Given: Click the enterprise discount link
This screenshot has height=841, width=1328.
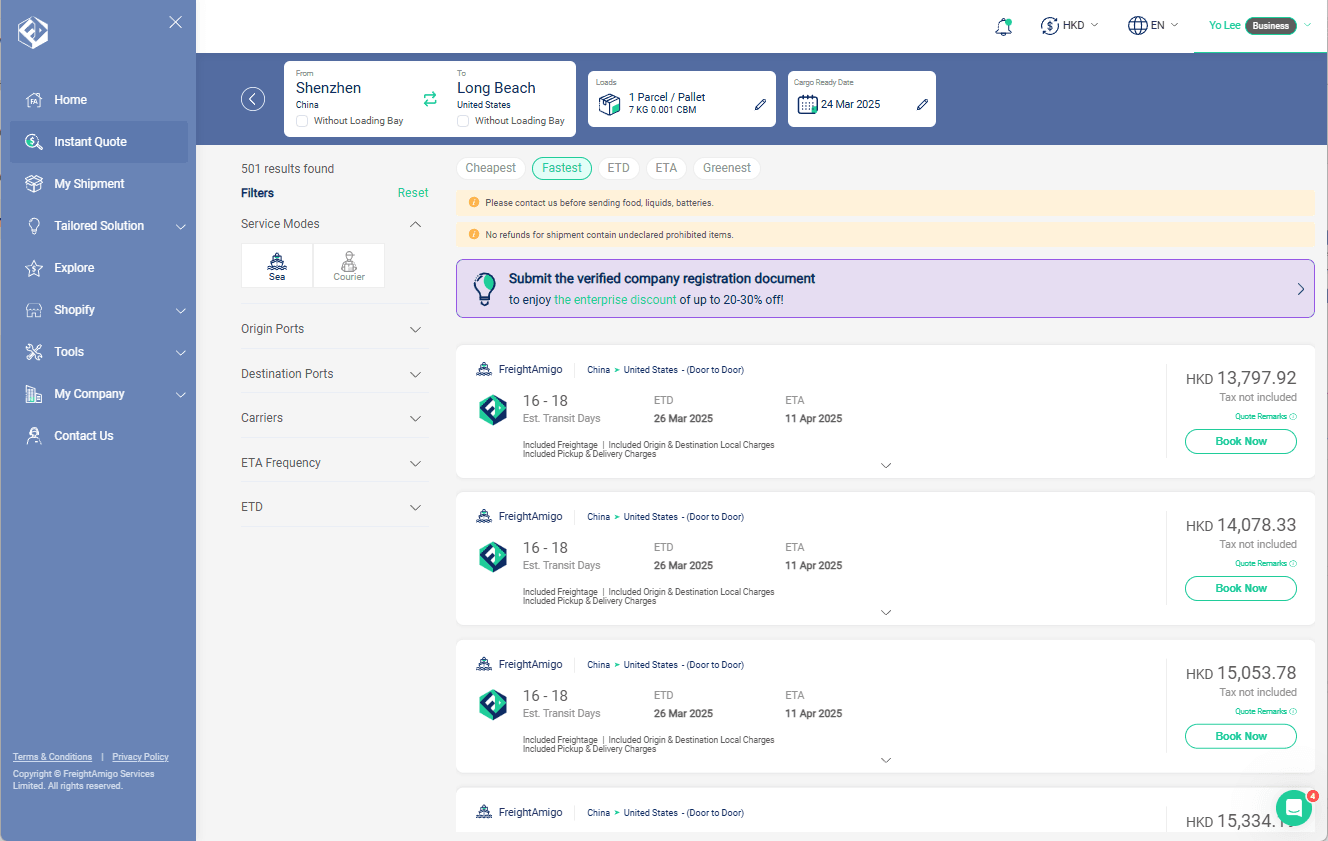Looking at the screenshot, I should point(615,300).
